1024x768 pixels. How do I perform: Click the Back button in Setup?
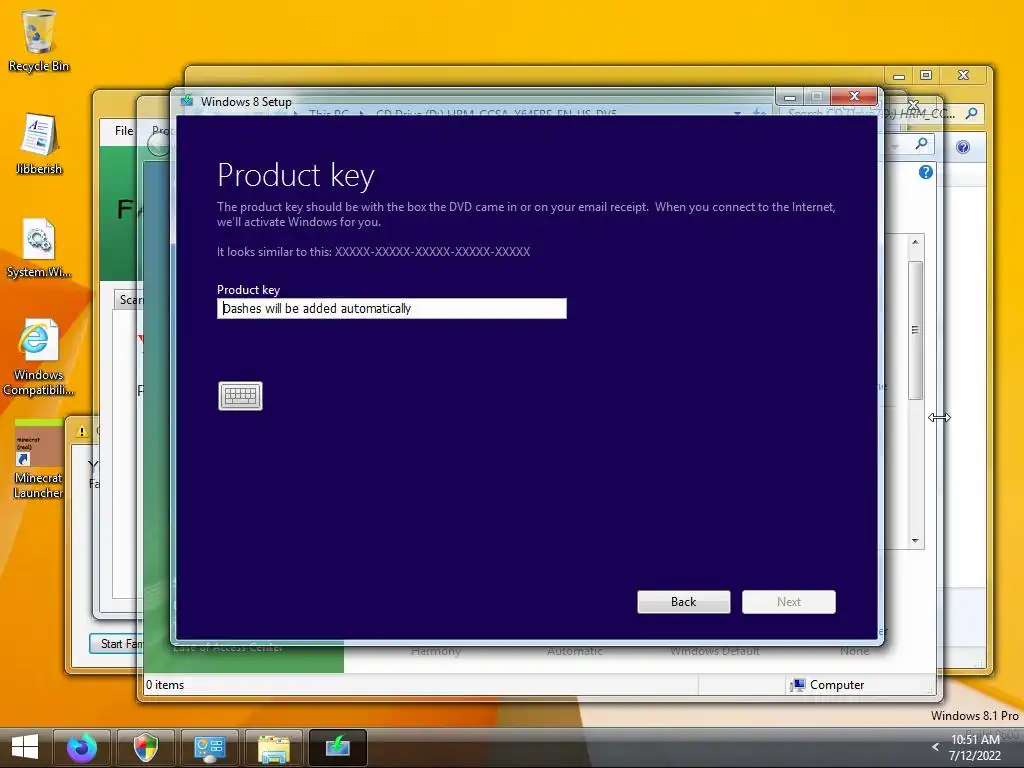coord(683,601)
